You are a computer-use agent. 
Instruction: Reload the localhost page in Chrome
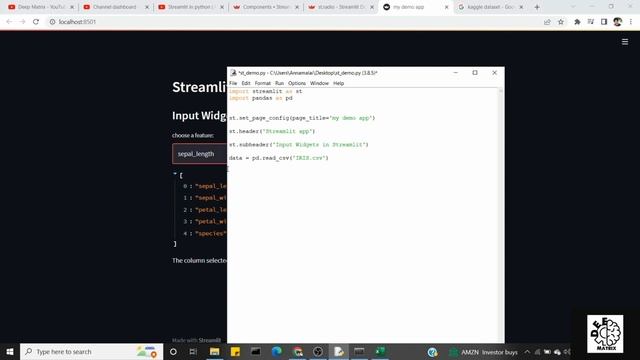pos(36,22)
